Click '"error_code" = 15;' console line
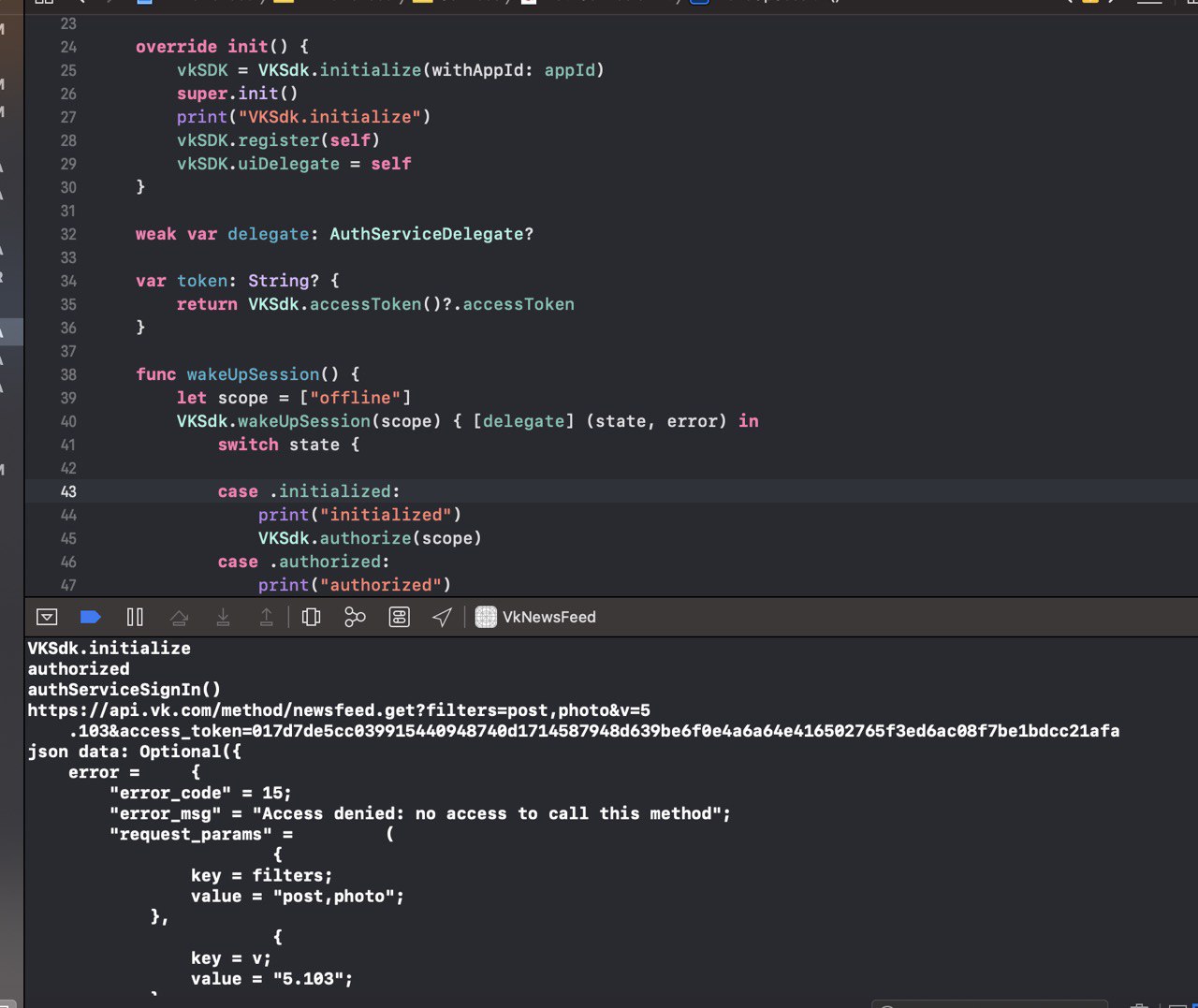The height and width of the screenshot is (1008, 1198). click(200, 793)
